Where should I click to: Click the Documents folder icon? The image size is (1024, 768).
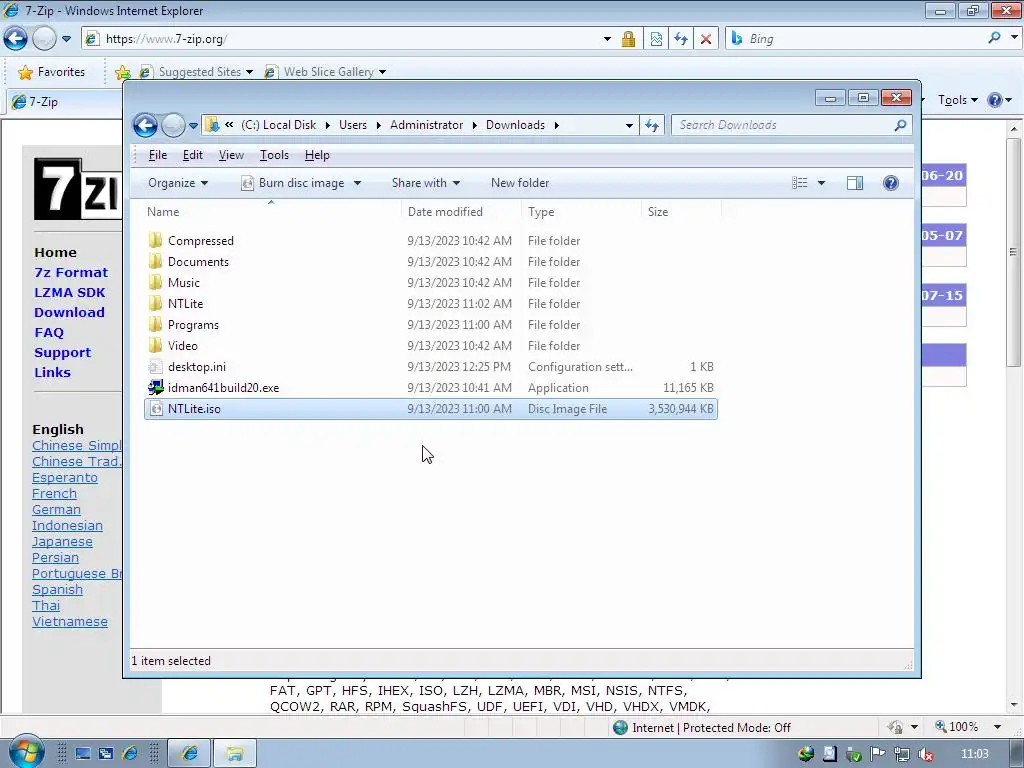[x=155, y=261]
